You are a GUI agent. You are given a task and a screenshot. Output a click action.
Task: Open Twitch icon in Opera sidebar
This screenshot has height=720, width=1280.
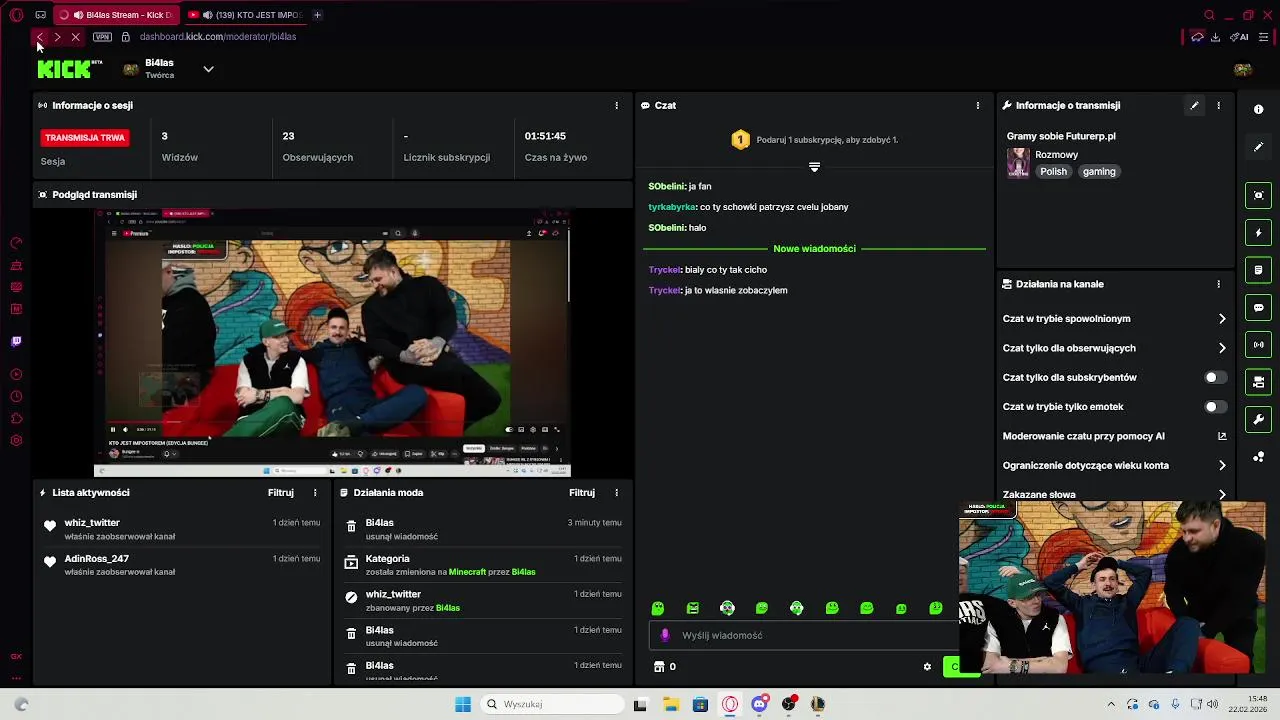(16, 341)
